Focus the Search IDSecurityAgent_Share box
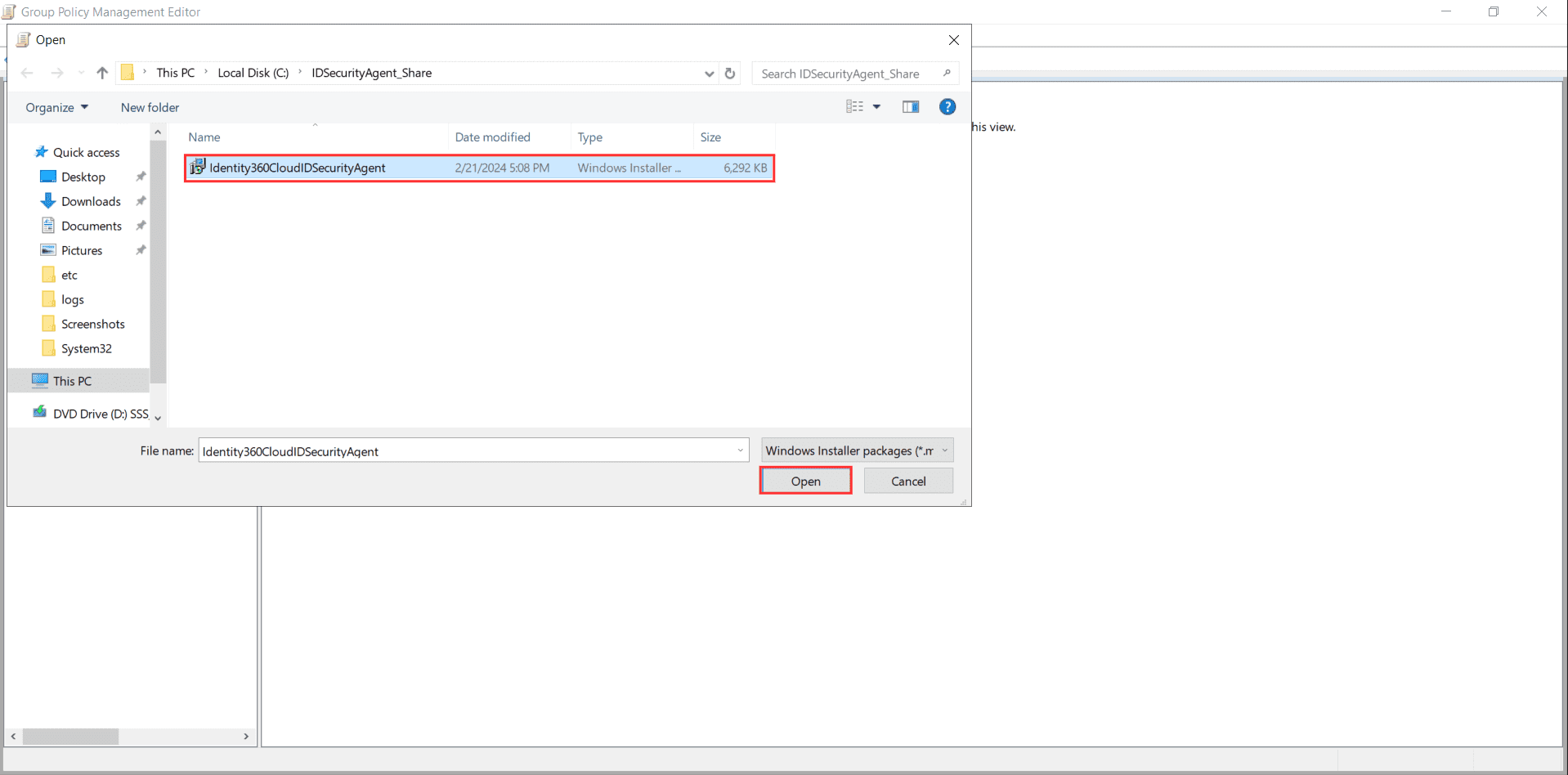The image size is (1568, 775). click(x=855, y=74)
